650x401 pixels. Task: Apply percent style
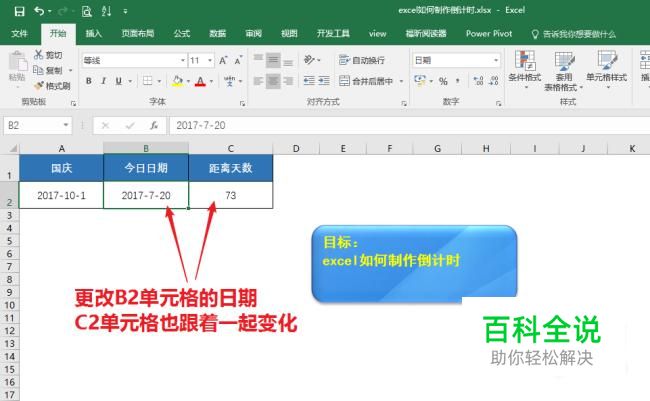[x=443, y=81]
